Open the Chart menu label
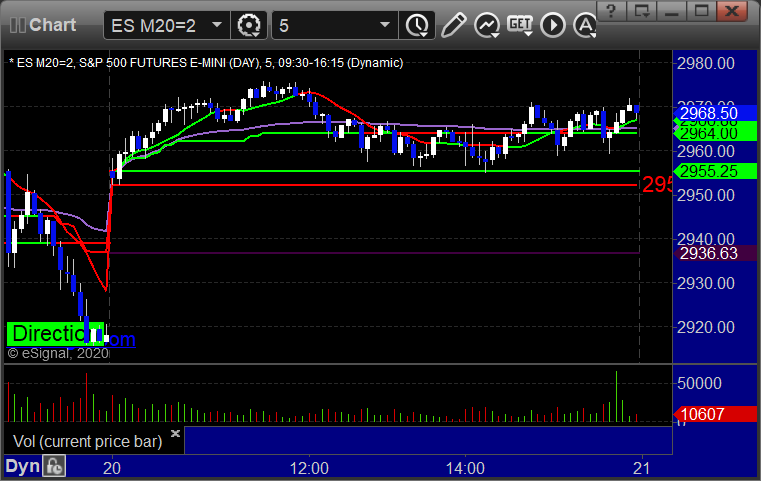Image resolution: width=761 pixels, height=481 pixels. click(x=52, y=25)
